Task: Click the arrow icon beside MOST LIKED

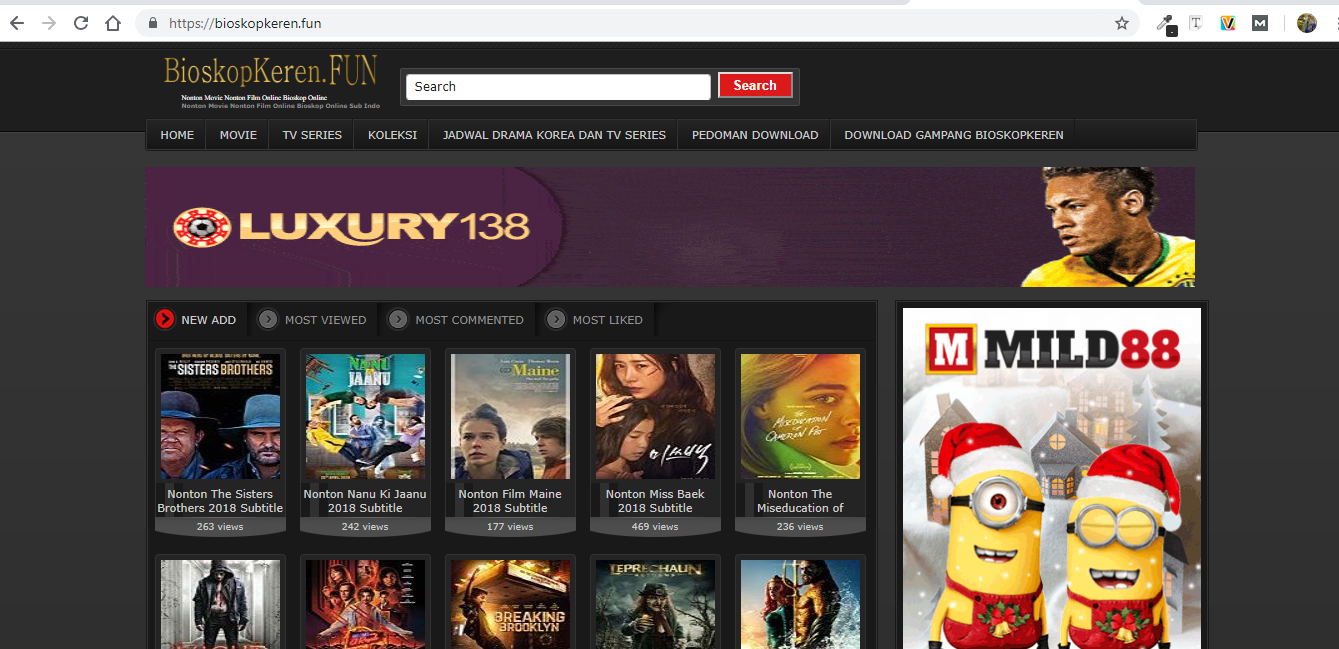Action: (x=556, y=319)
